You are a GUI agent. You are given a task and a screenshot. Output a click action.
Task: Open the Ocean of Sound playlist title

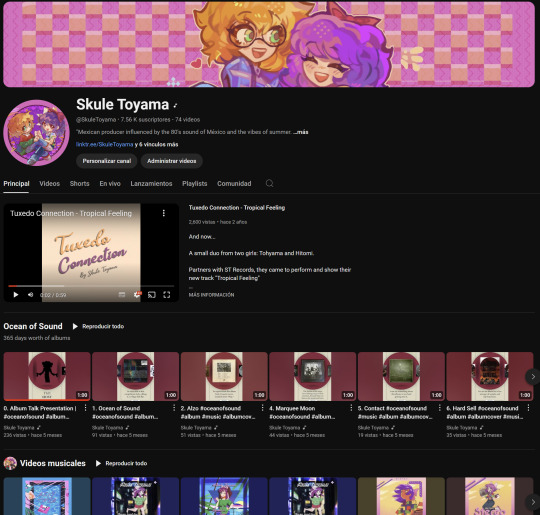[x=33, y=326]
